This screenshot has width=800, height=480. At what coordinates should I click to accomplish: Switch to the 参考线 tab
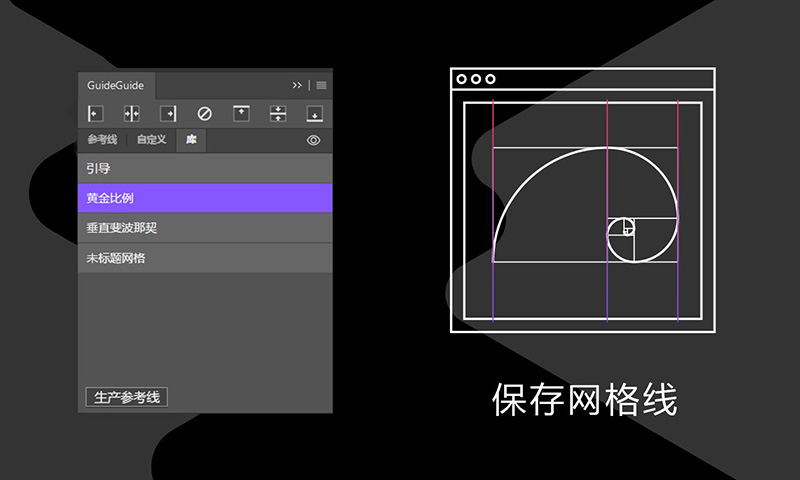click(x=102, y=140)
